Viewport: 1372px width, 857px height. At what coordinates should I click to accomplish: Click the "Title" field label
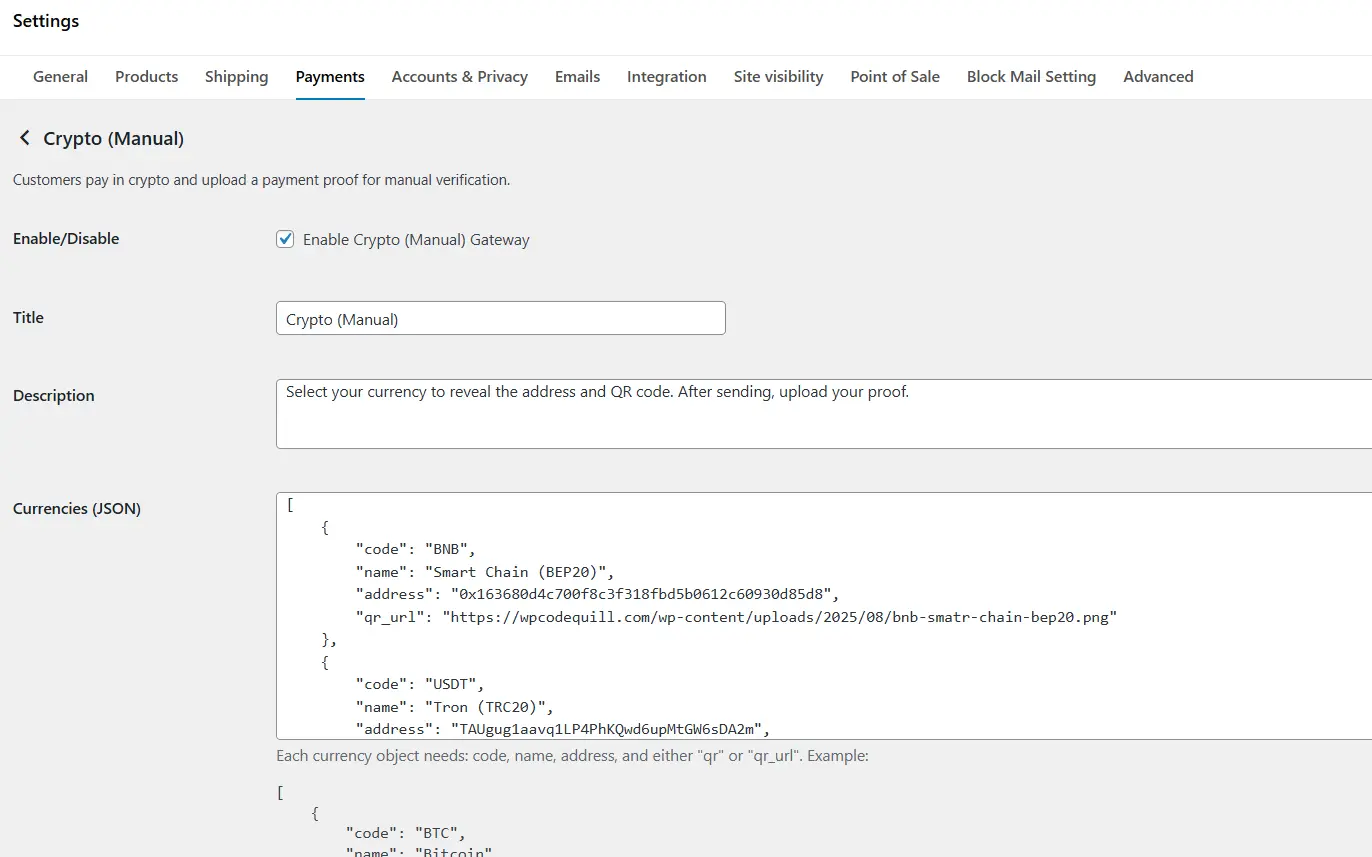28,317
